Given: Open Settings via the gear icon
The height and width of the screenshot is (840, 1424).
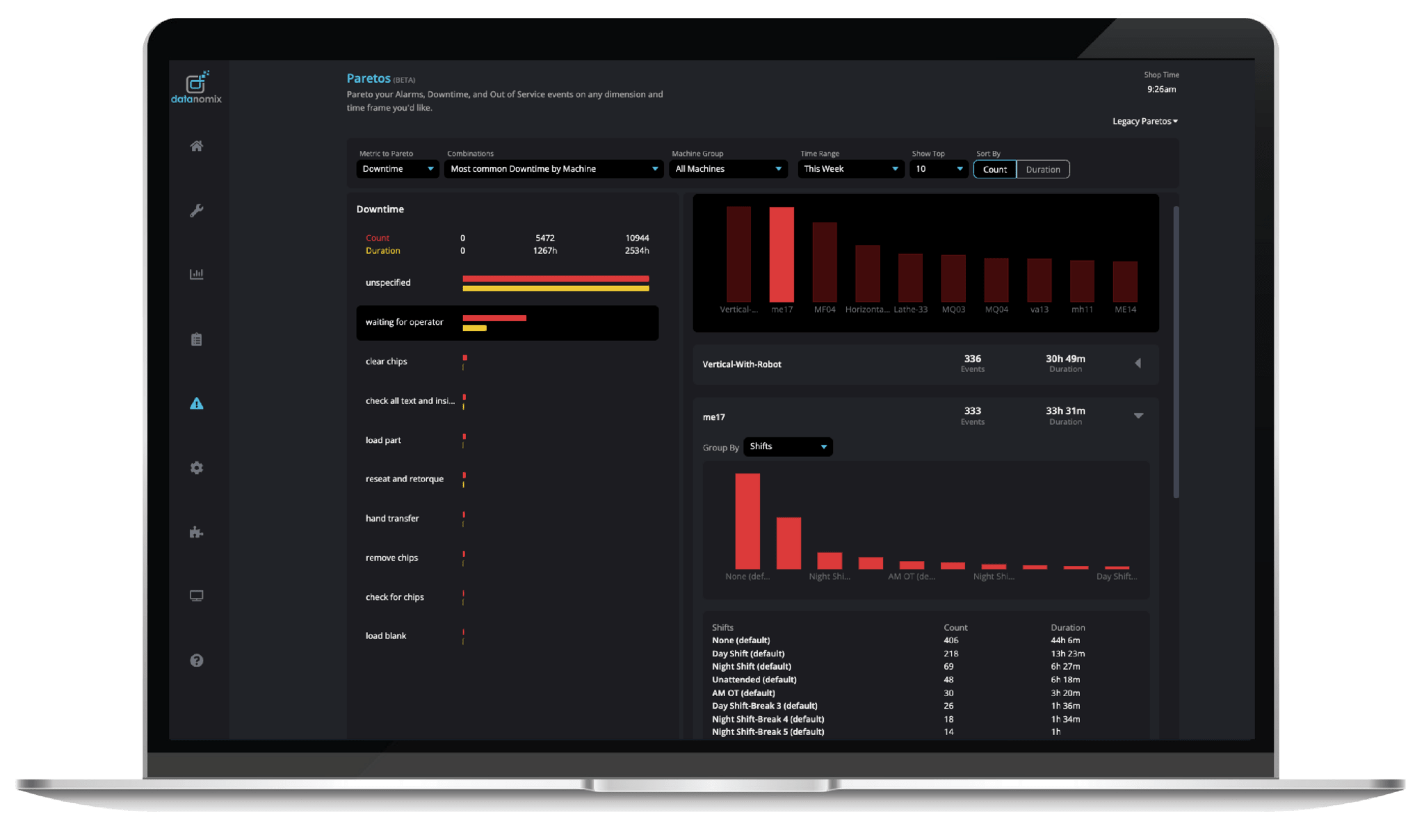Looking at the screenshot, I should point(197,468).
